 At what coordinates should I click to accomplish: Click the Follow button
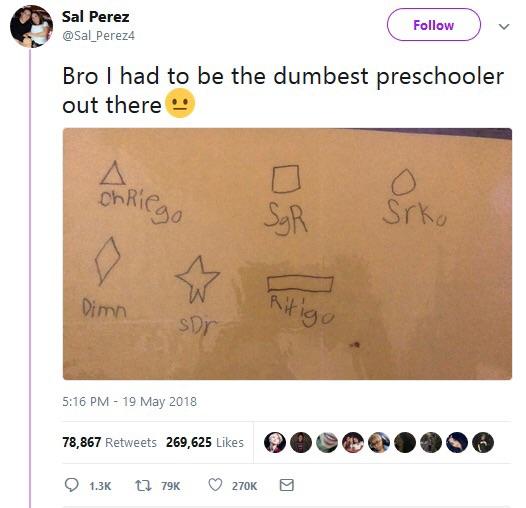[x=433, y=25]
